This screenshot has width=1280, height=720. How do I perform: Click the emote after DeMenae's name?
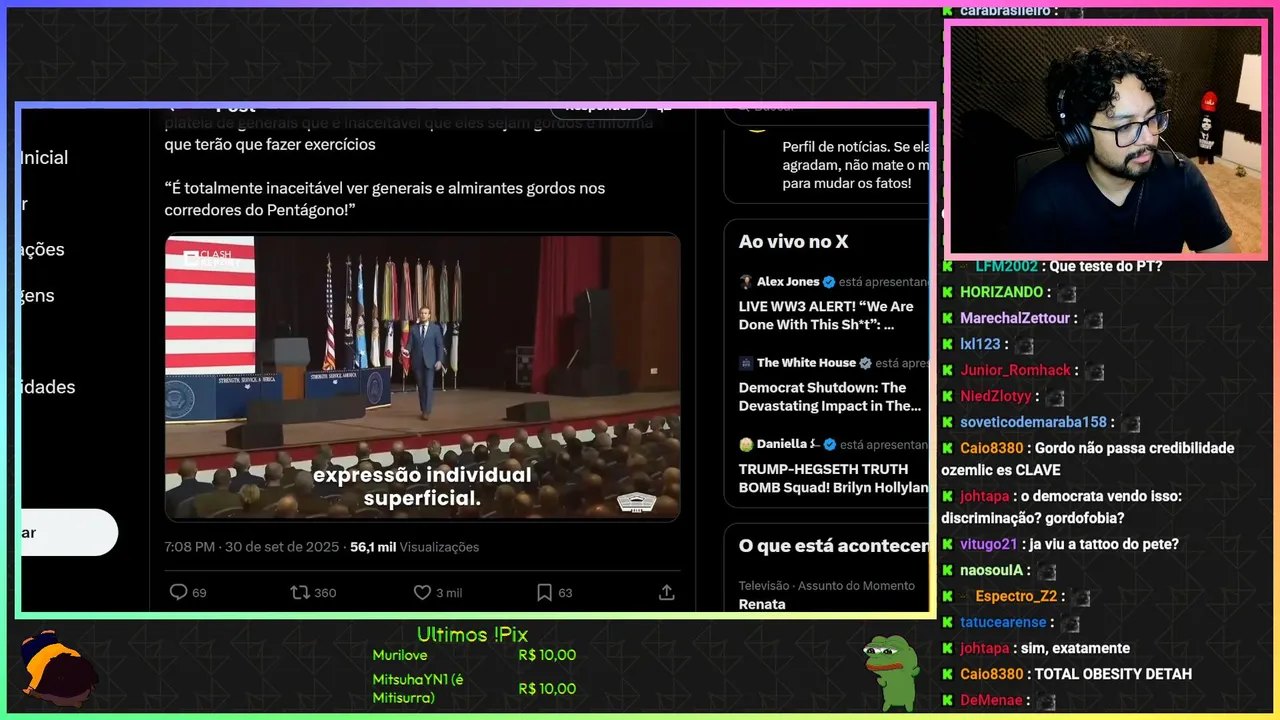1044,701
